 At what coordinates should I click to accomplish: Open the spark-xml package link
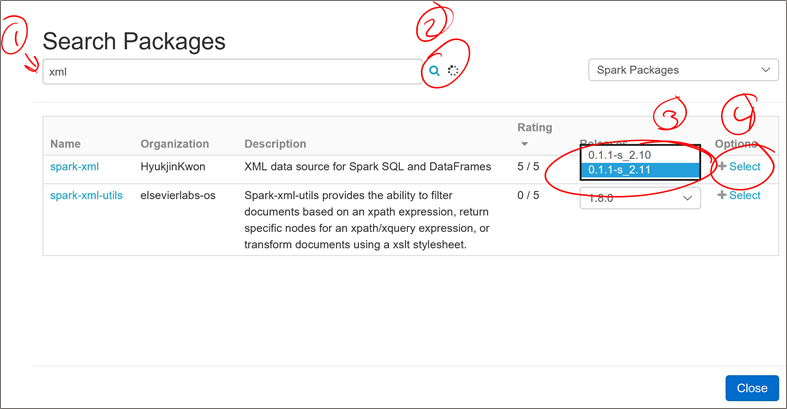coord(75,167)
